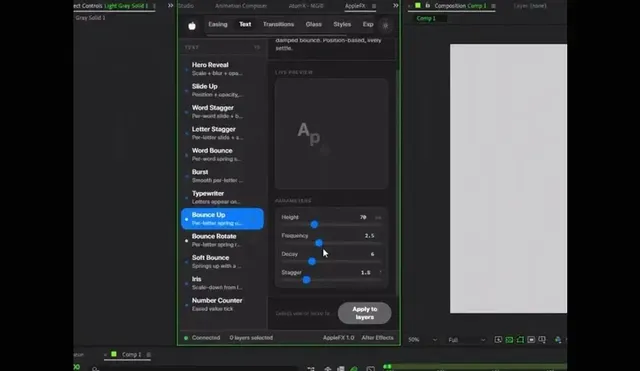Open the AtomX panel tab
Viewport: 640px width, 371px height.
[306, 6]
